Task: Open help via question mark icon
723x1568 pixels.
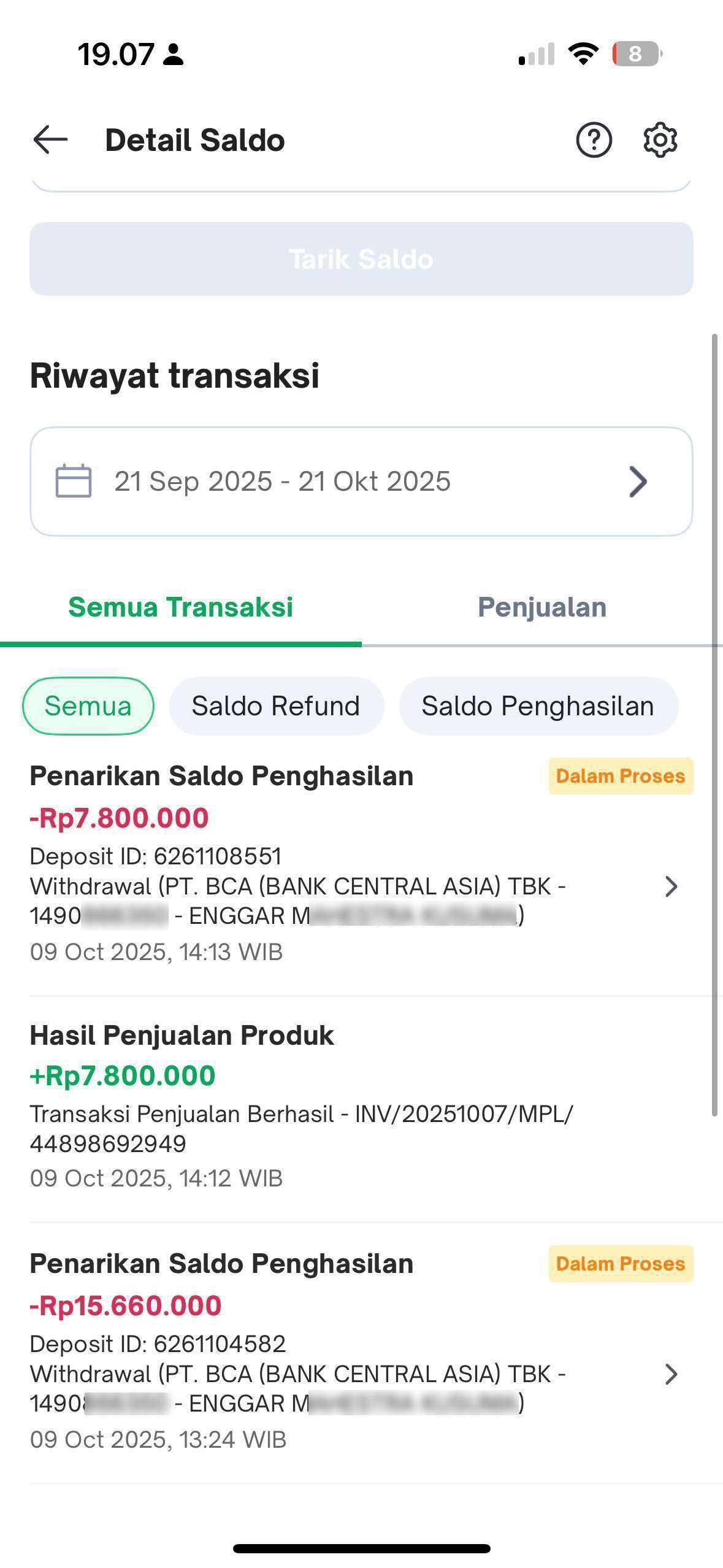Action: (x=594, y=140)
